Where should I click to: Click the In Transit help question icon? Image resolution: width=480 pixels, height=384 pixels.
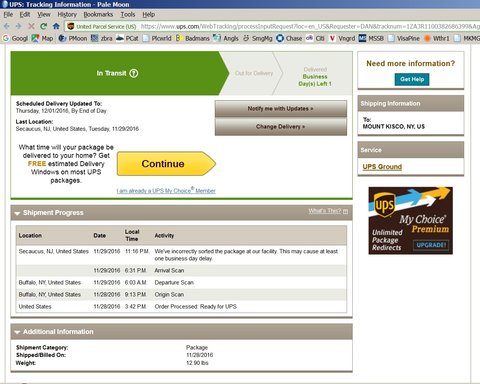(134, 73)
